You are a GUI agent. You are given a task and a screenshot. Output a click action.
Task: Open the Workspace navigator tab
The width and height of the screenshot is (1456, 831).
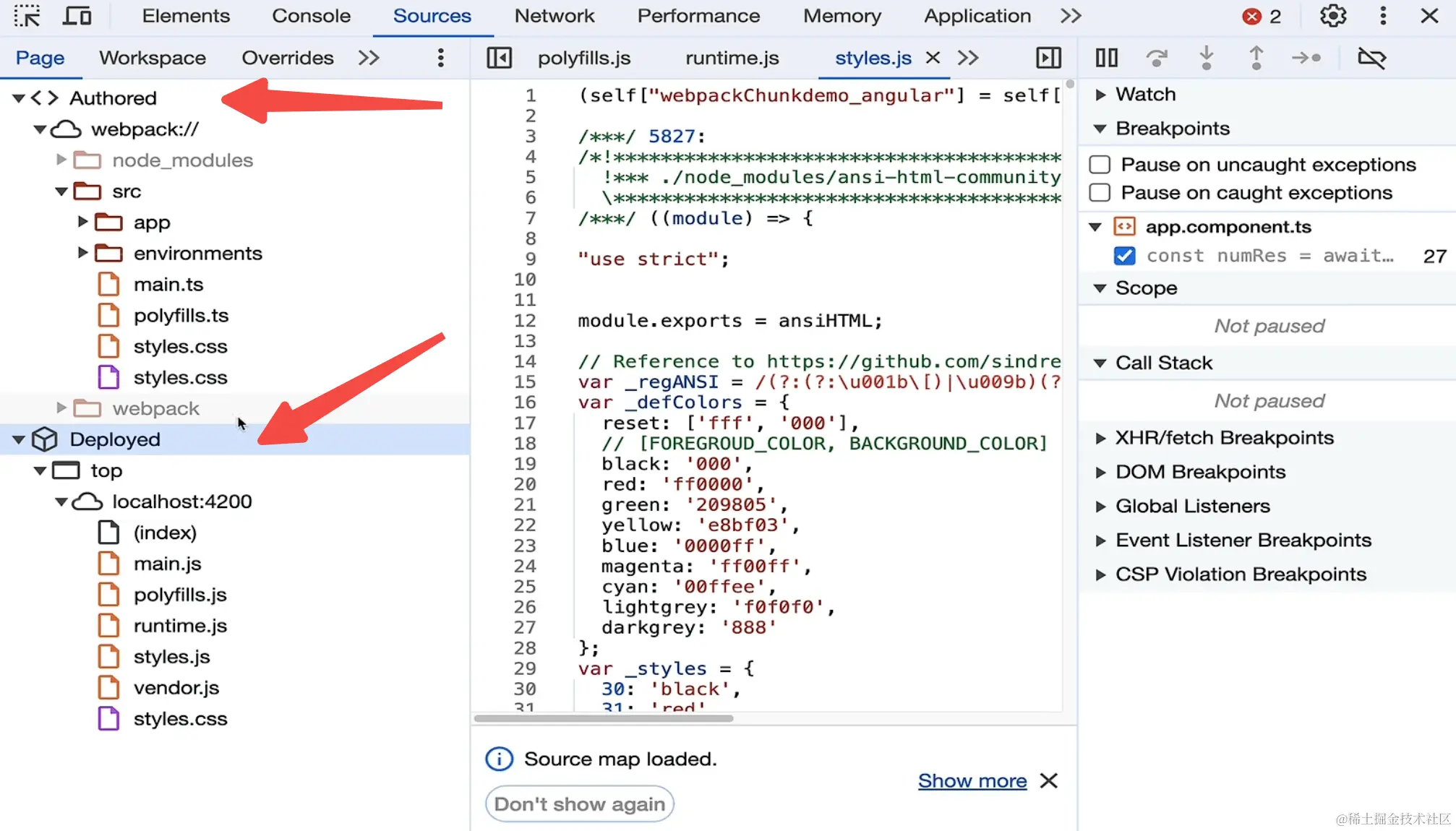pyautogui.click(x=152, y=58)
